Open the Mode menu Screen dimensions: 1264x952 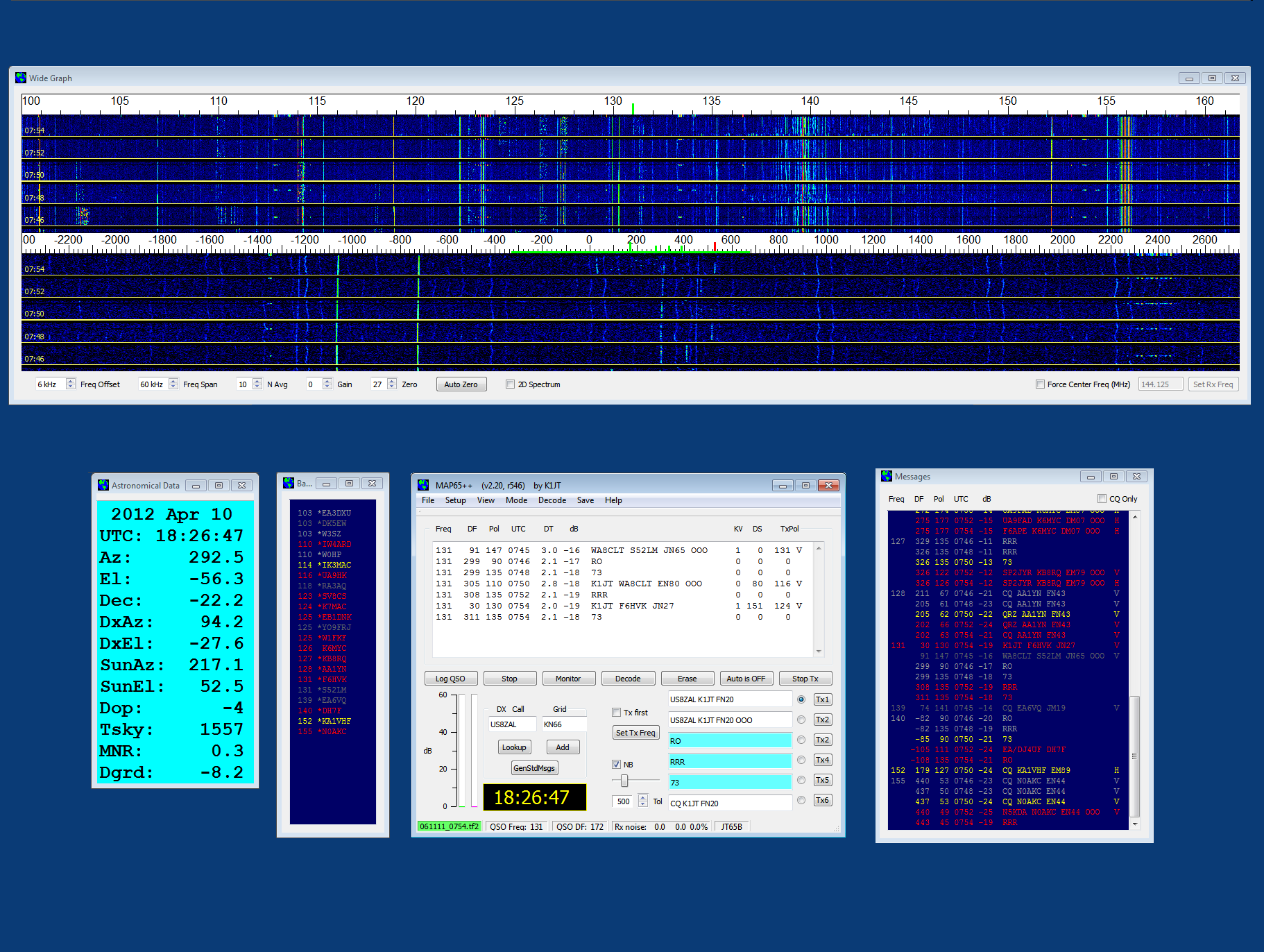(x=516, y=500)
